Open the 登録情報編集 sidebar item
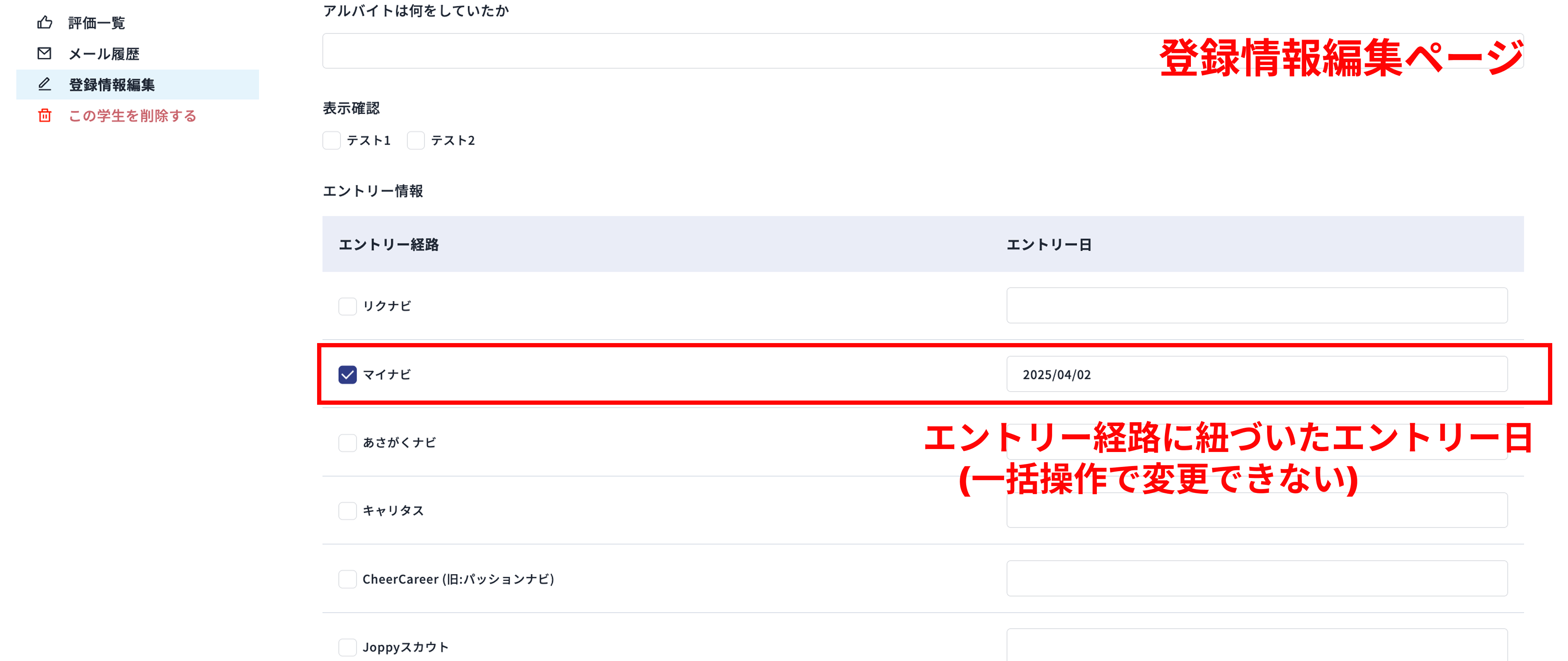Image resolution: width=1568 pixels, height=661 pixels. 112,85
